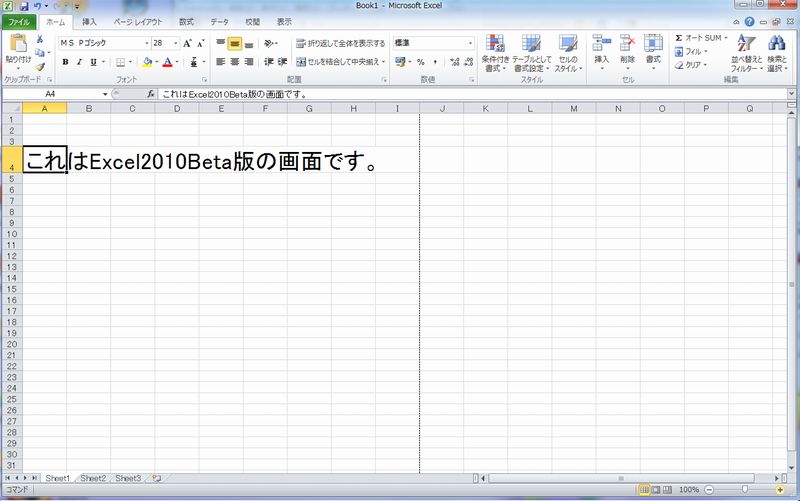
Task: Toggle wrap text (折り返して全体を表示する)
Action: 341,43
